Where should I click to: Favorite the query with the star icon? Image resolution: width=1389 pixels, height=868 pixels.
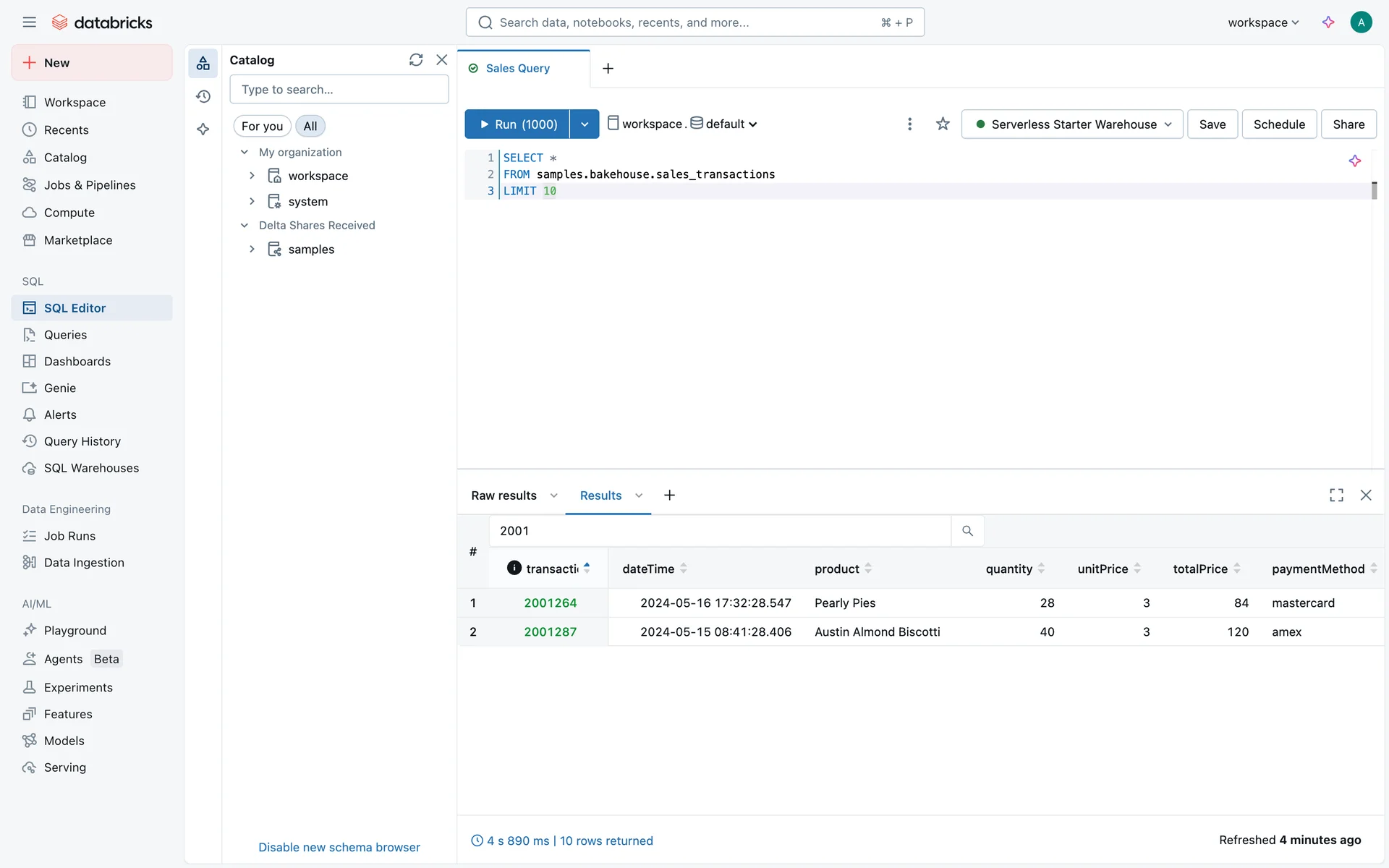943,124
